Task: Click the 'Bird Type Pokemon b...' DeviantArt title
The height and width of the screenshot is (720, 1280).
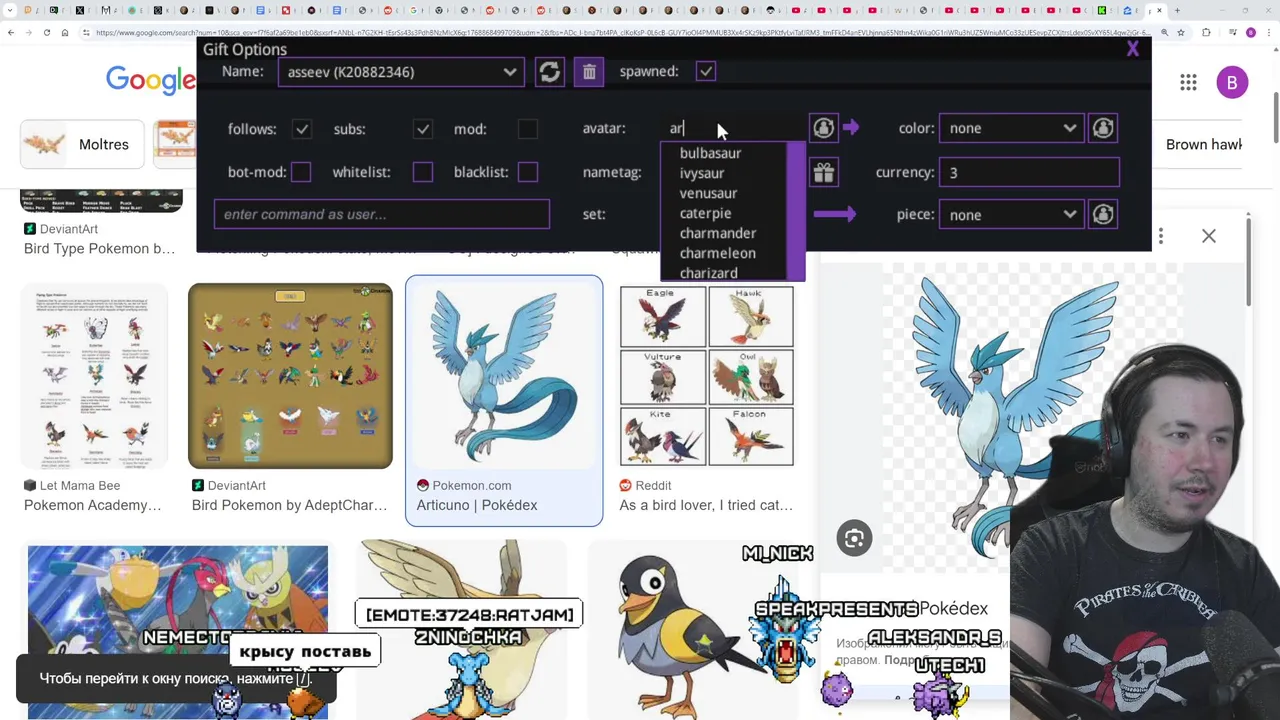Action: 99,248
